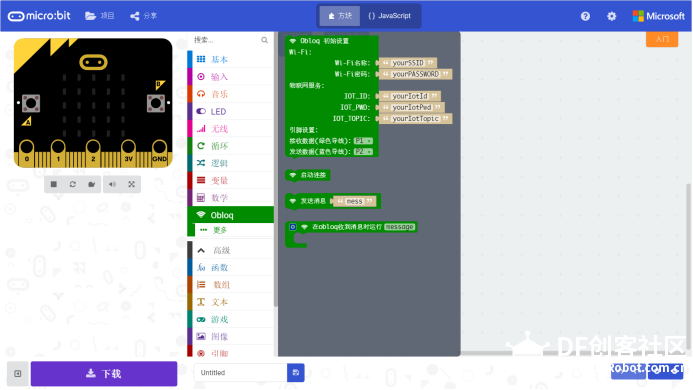Open the 项目 projects folder menu
693x390 pixels.
pos(99,16)
